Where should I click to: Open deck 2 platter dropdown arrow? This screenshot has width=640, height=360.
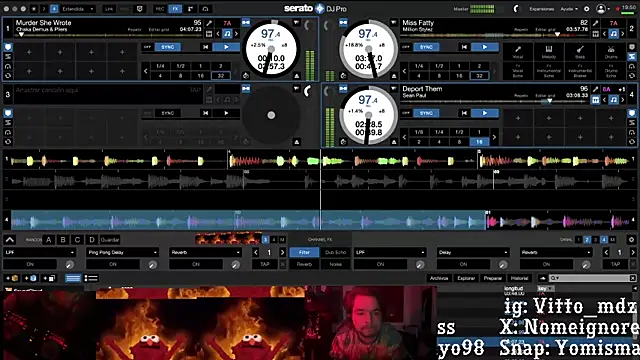pos(393,22)
